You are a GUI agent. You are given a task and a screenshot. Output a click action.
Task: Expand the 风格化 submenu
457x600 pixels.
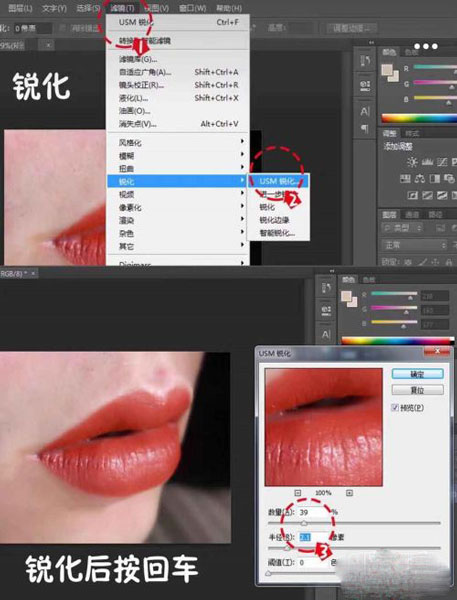coord(178,143)
